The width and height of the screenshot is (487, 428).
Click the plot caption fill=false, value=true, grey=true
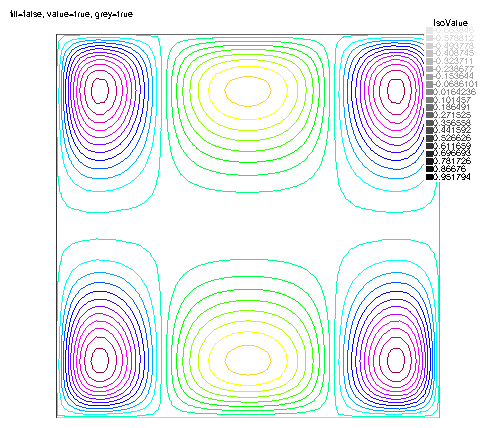tap(71, 14)
